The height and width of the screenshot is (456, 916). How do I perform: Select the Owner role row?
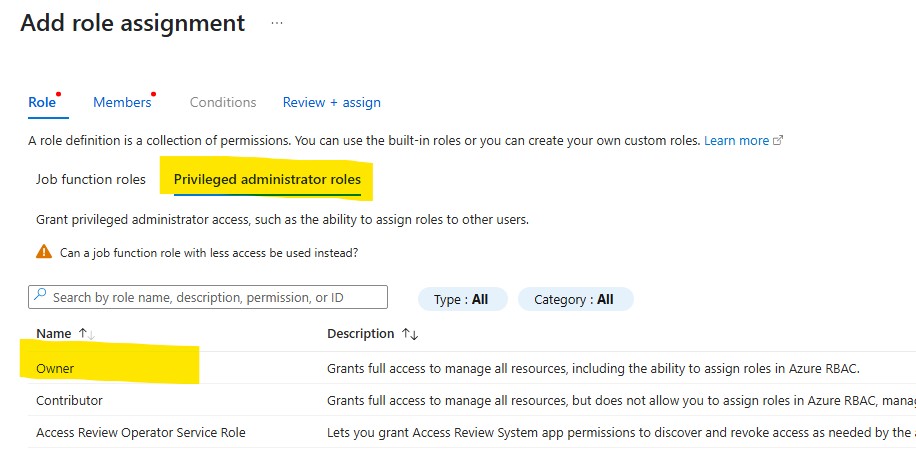coord(472,368)
